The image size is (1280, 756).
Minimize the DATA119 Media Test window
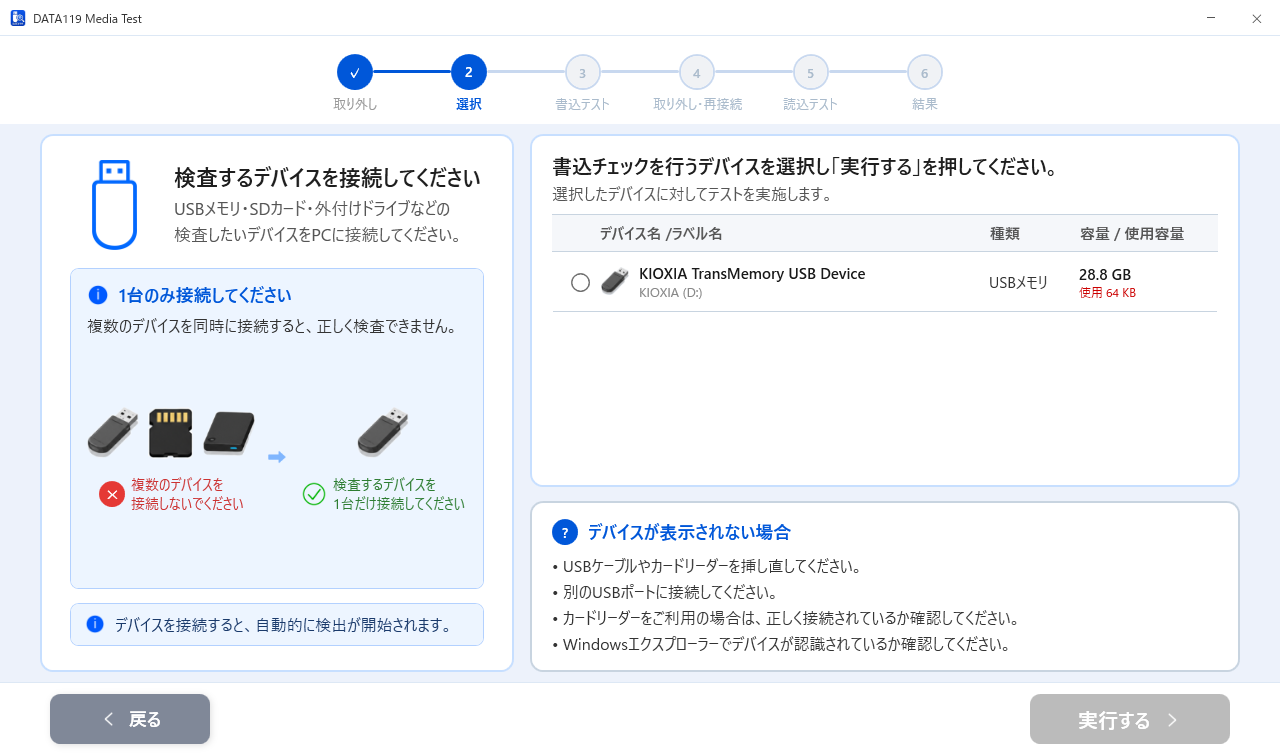1211,18
